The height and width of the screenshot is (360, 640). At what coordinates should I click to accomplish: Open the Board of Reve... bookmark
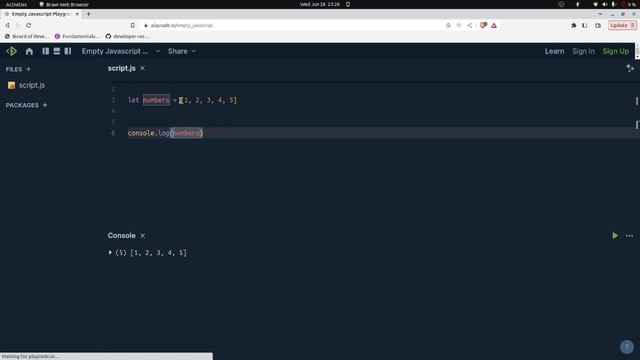[27, 36]
